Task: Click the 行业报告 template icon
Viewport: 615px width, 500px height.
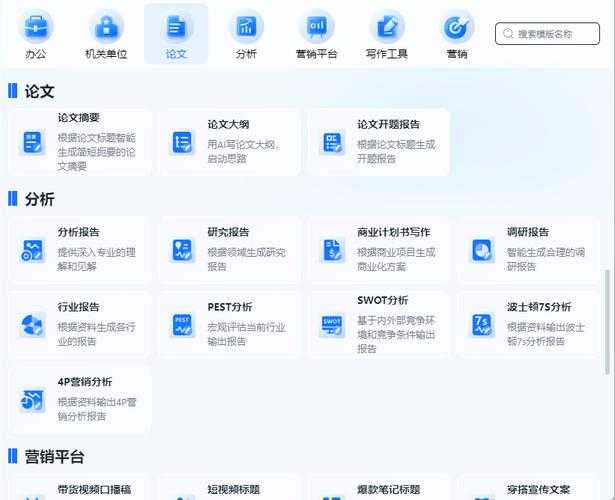Action: click(33, 325)
